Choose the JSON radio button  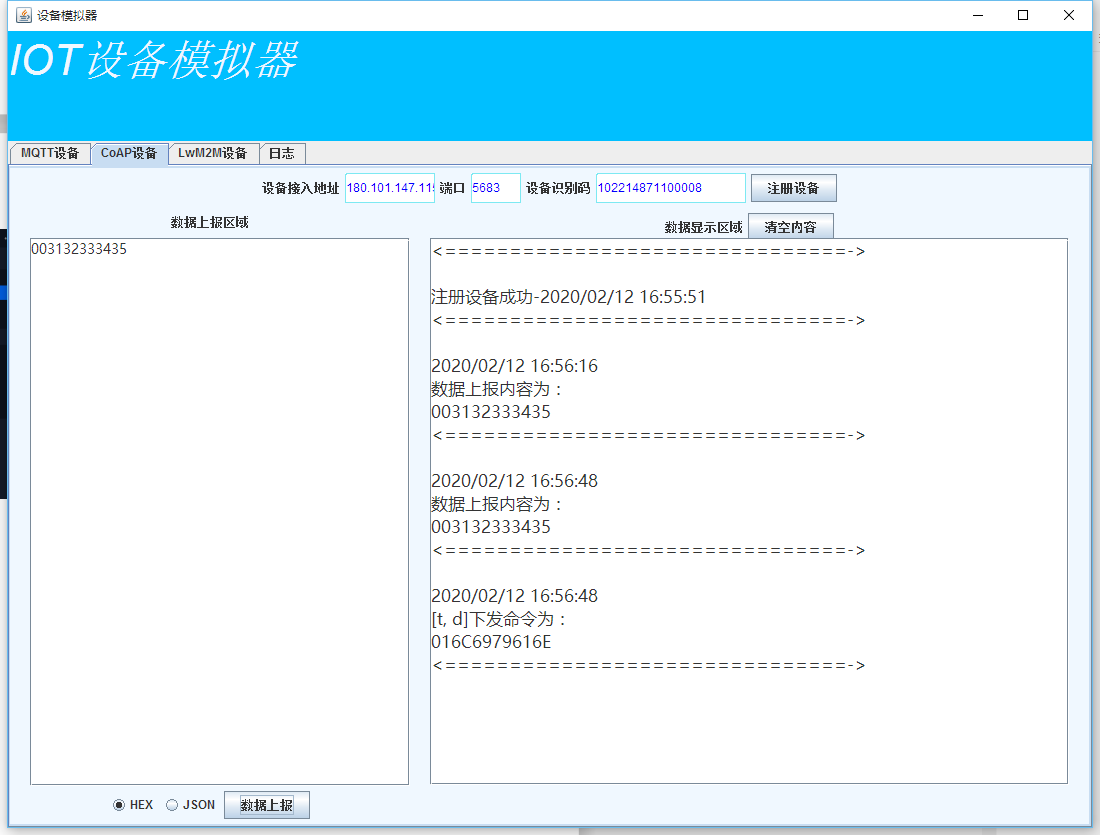point(172,805)
